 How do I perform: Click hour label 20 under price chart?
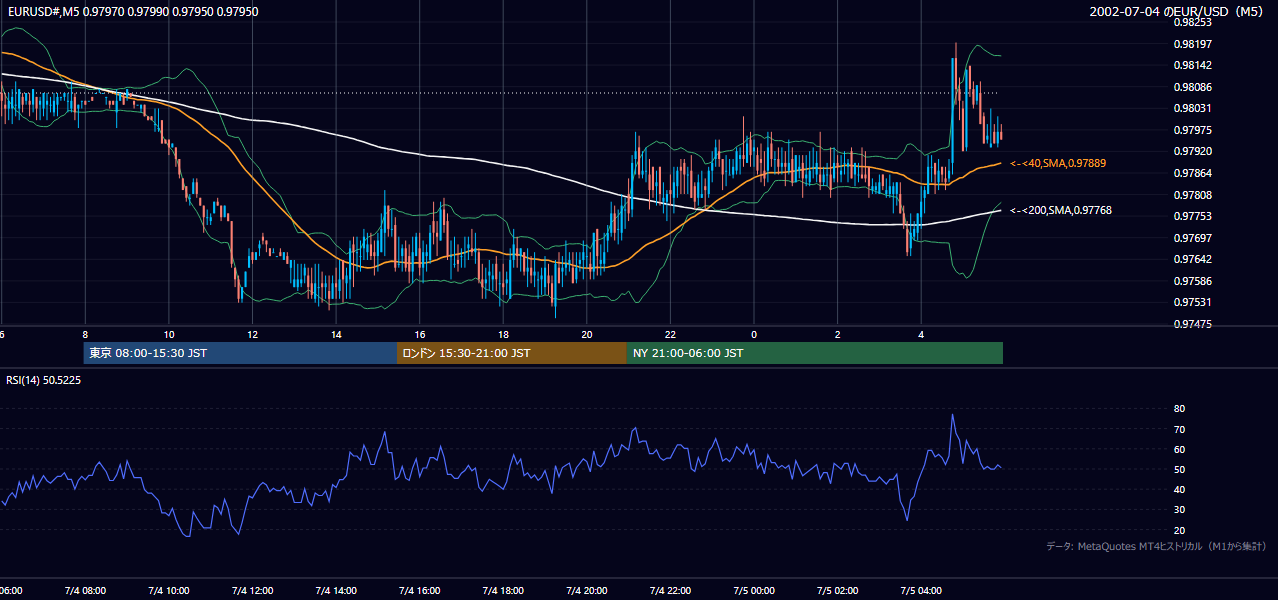[x=587, y=334]
